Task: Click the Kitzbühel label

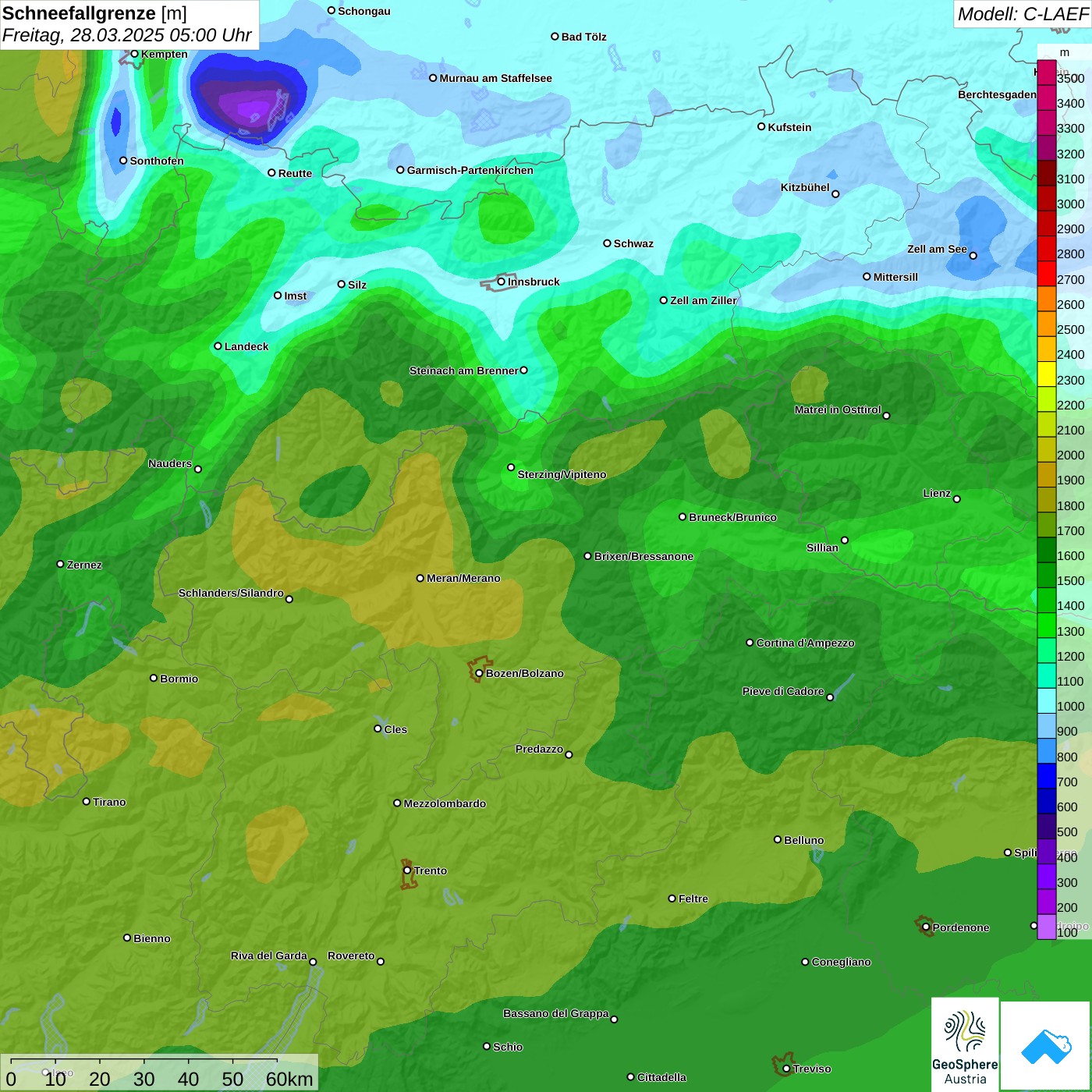Action: coord(805,187)
